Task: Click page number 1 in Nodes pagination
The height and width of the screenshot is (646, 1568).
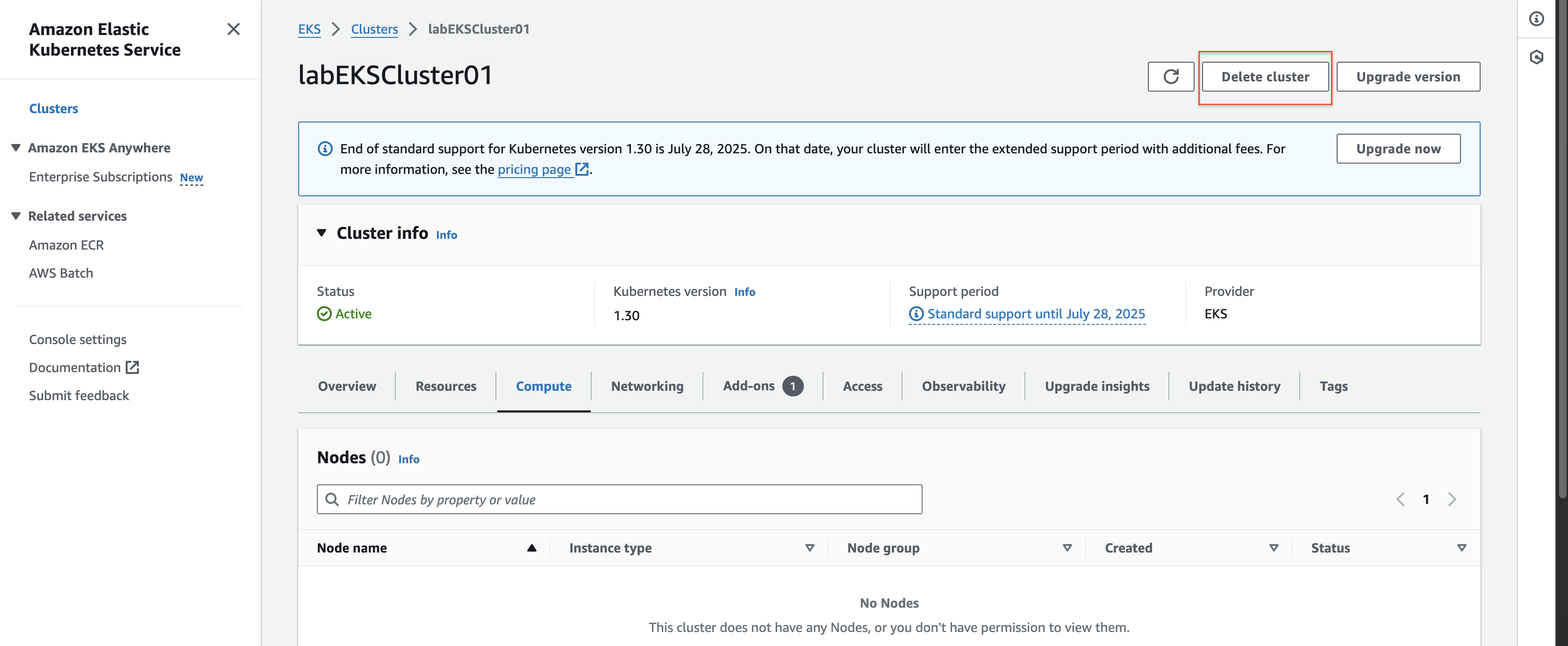Action: (1426, 499)
